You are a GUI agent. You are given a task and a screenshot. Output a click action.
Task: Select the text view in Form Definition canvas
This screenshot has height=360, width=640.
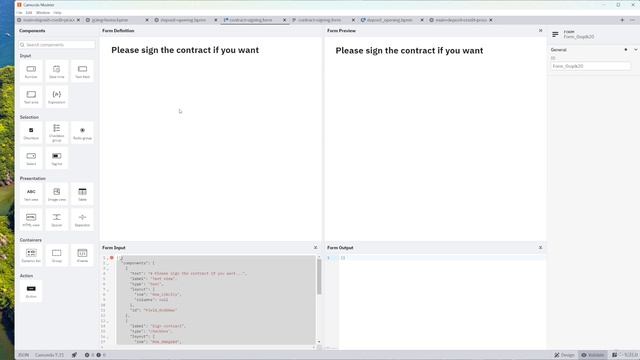(x=185, y=50)
